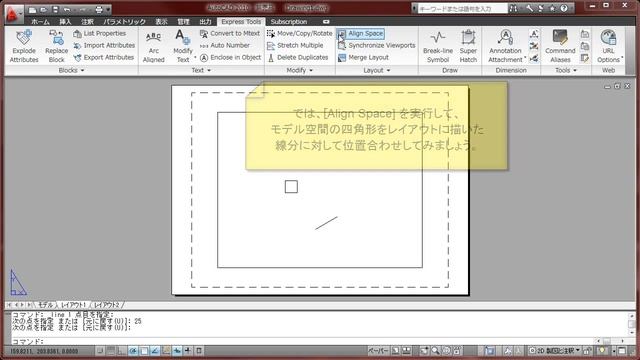640x360 pixels.
Task: Toggle lineweight display status button
Action: click(x=188, y=351)
